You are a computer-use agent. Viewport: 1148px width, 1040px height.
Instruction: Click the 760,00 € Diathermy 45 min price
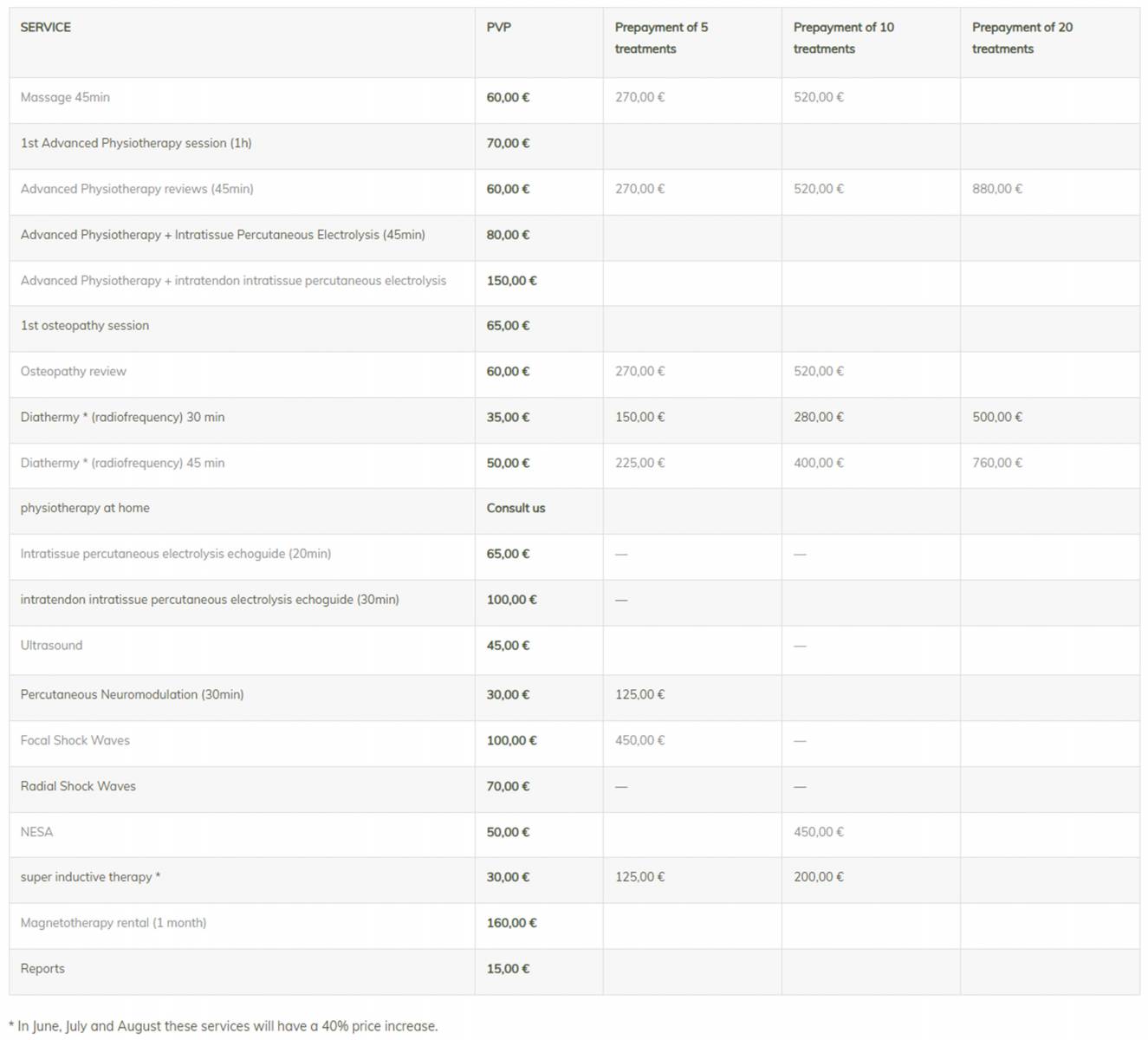(x=997, y=463)
